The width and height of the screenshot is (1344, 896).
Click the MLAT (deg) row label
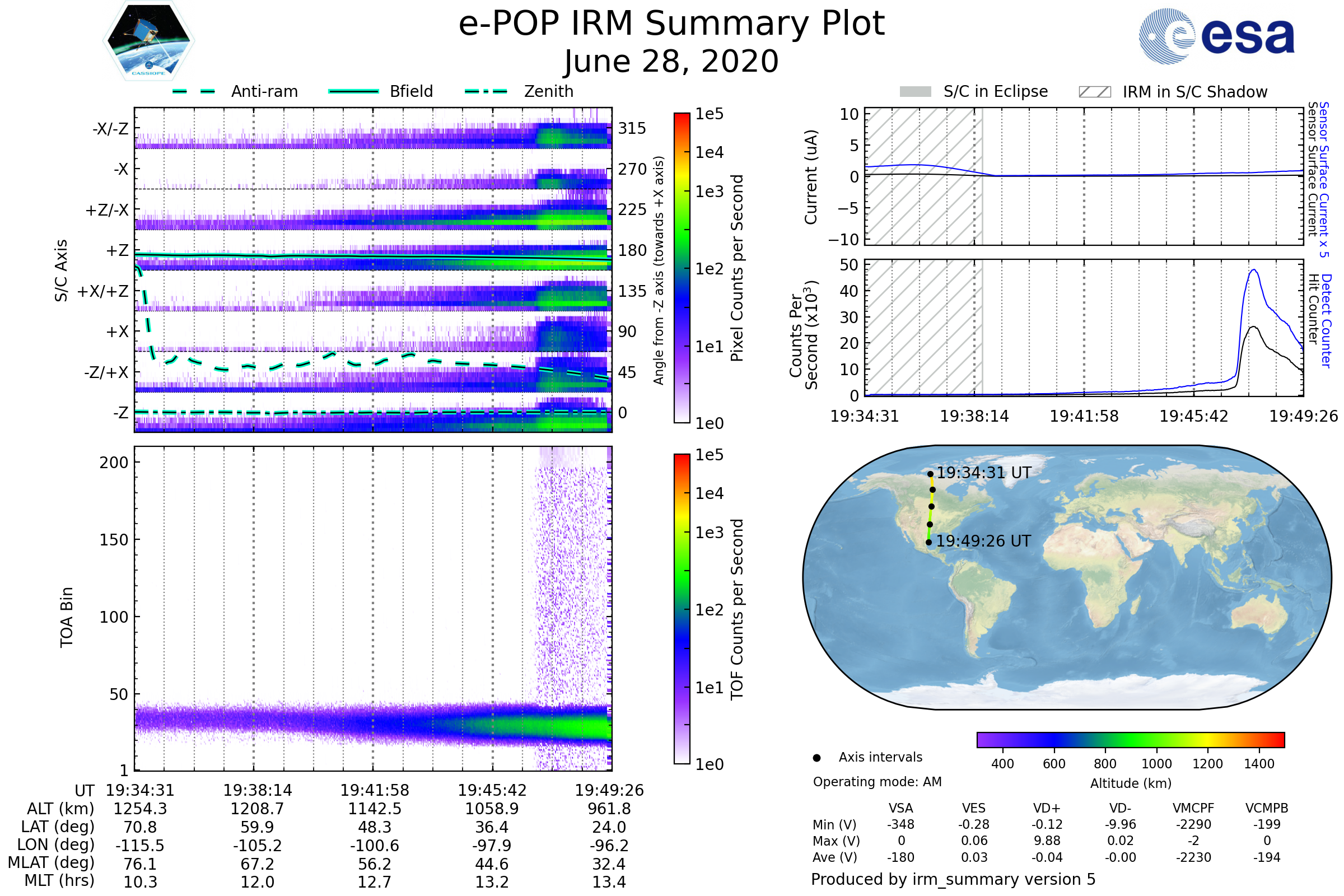point(52,862)
